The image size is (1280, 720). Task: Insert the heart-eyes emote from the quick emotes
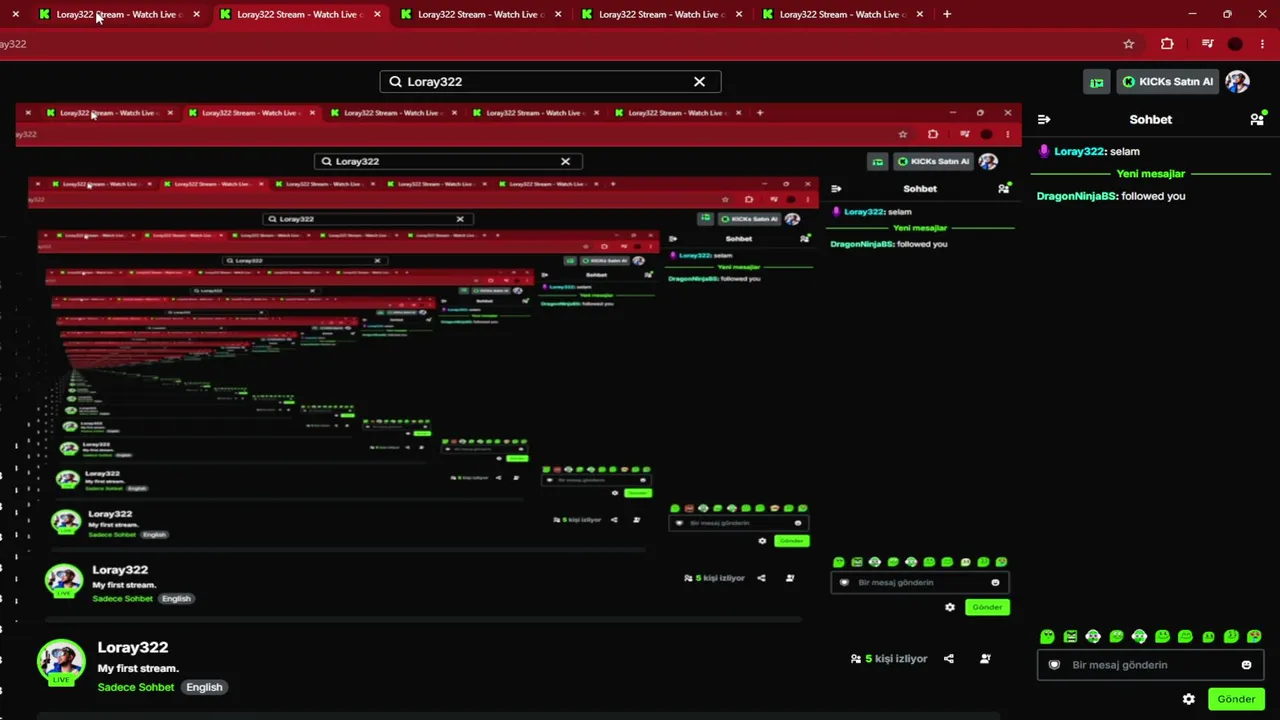click(1254, 636)
